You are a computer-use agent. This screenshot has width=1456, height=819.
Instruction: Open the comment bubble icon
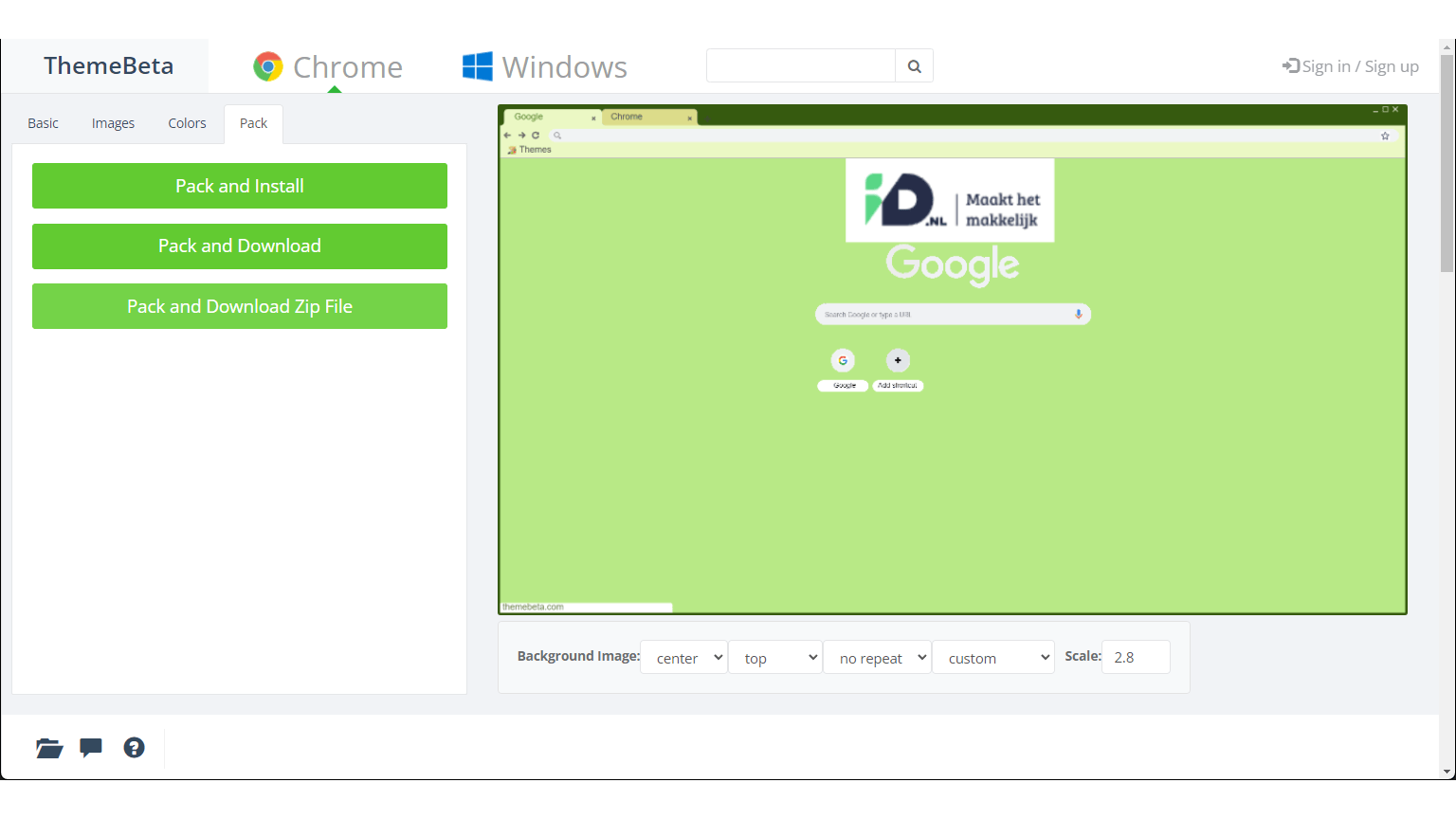coord(91,748)
